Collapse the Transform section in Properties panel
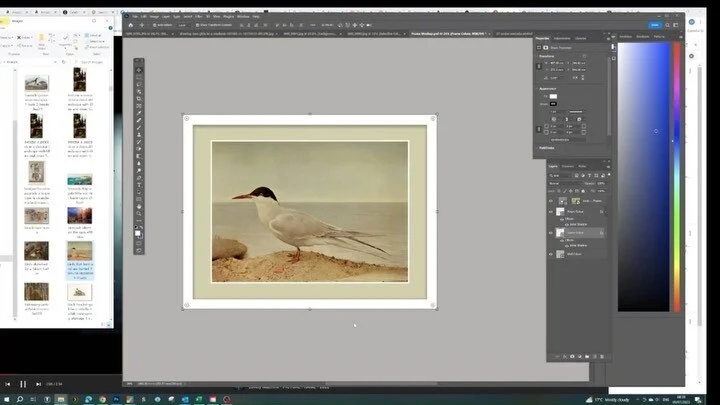Image resolution: width=720 pixels, height=405 pixels. (x=541, y=56)
